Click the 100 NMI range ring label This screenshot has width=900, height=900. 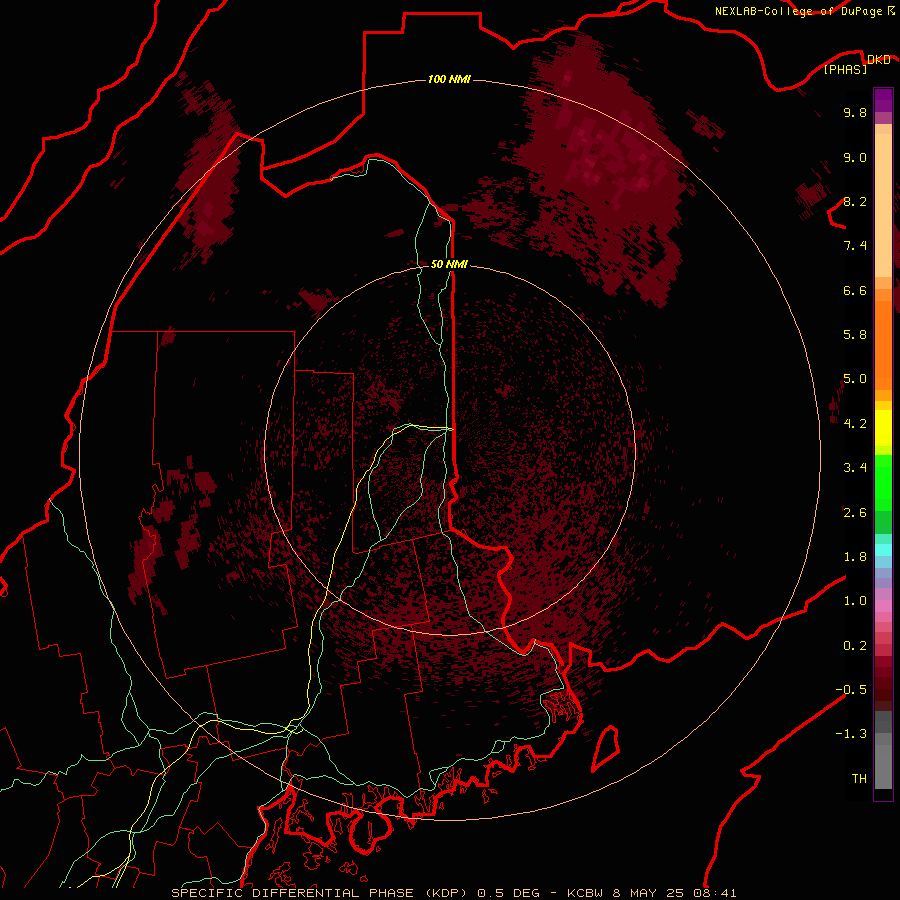[x=449, y=79]
